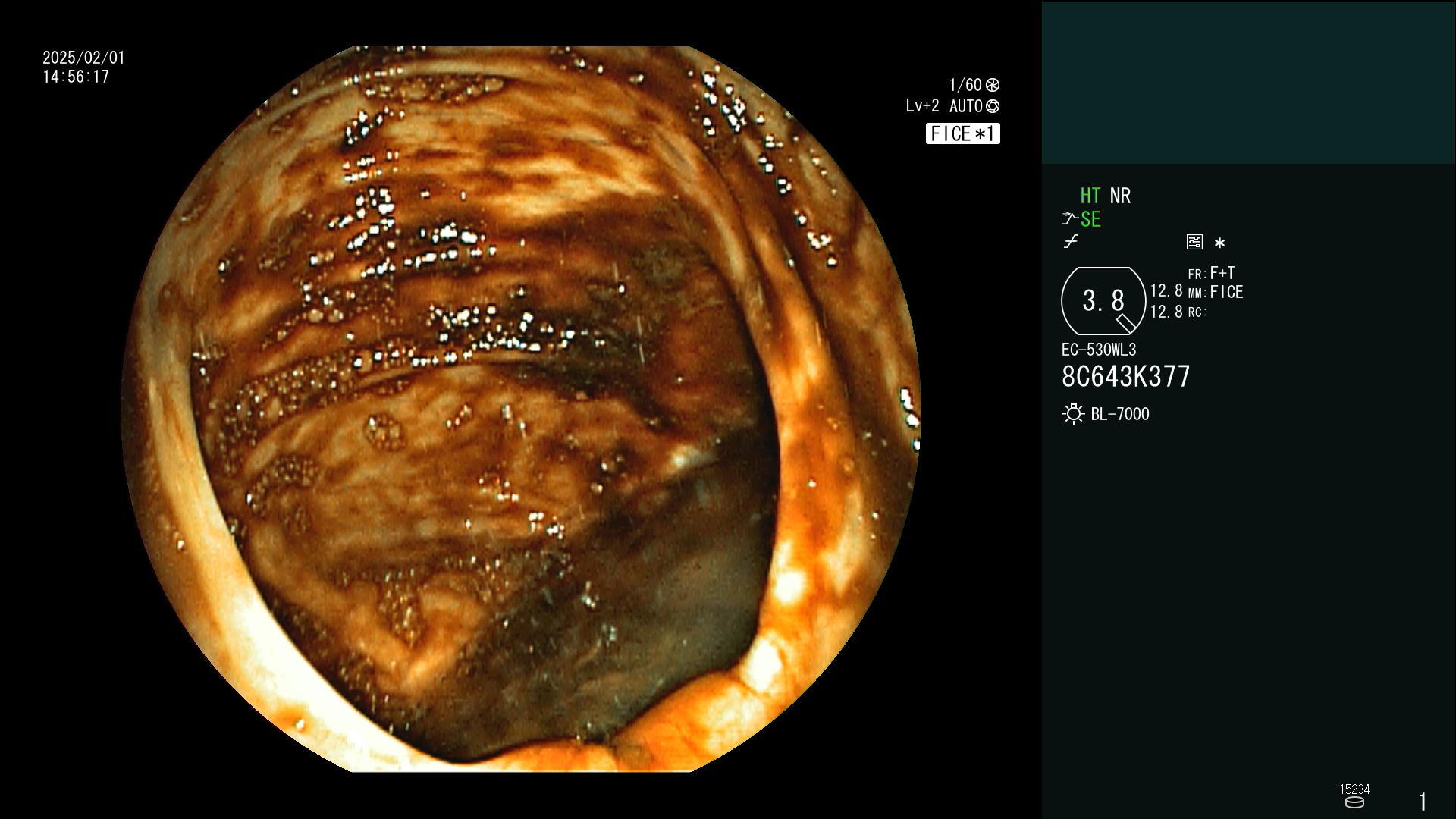Click the empty teal patient info panel
The image size is (1456, 819).
click(x=1249, y=83)
